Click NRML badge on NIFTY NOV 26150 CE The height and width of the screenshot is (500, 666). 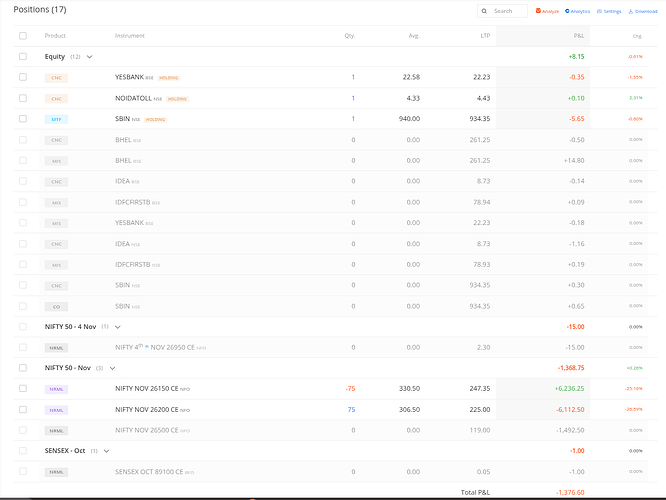(58, 388)
